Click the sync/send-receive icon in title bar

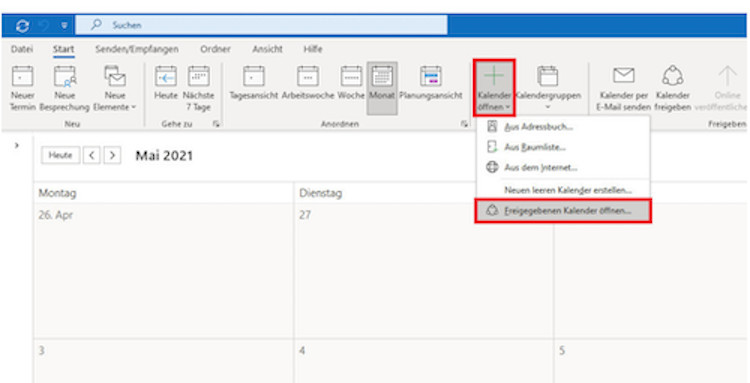pyautogui.click(x=22, y=25)
